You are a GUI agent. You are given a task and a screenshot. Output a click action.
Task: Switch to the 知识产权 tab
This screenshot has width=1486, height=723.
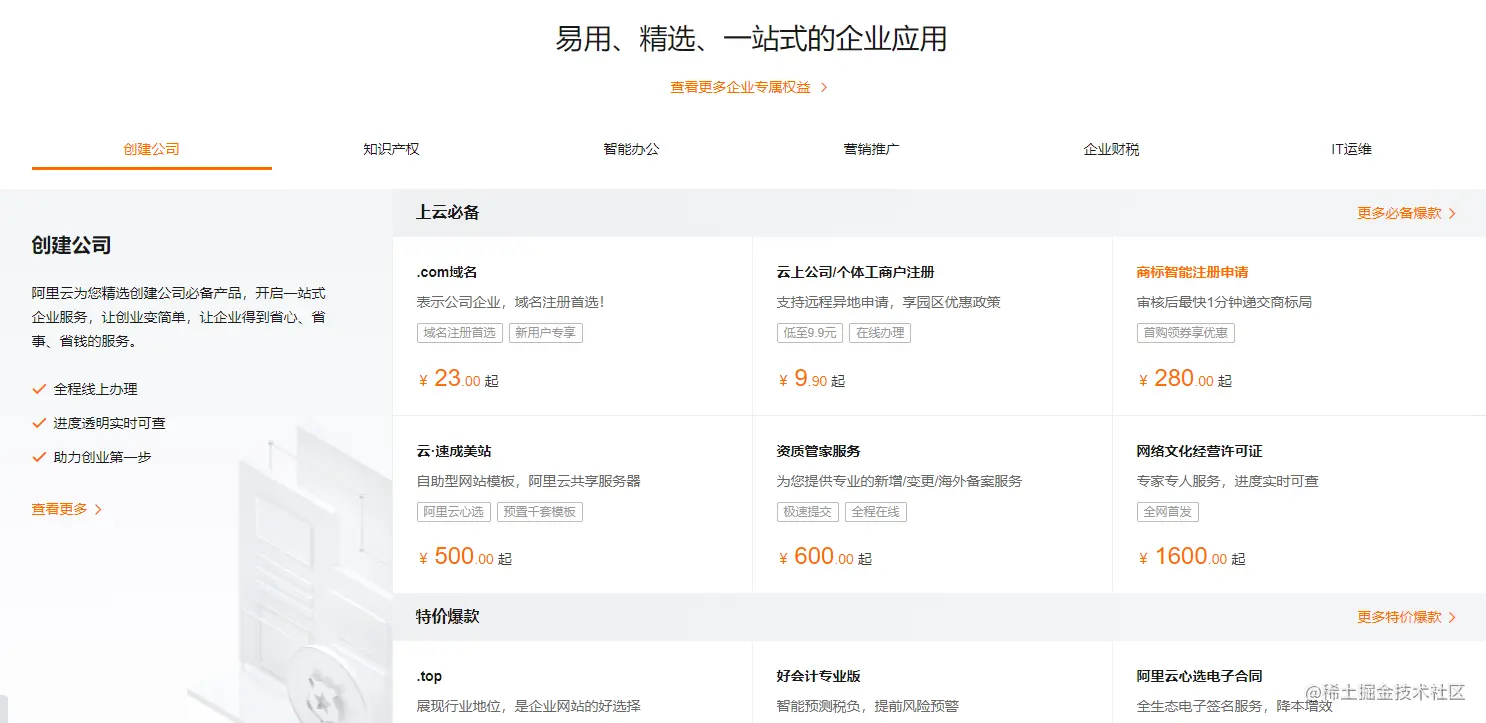click(392, 149)
